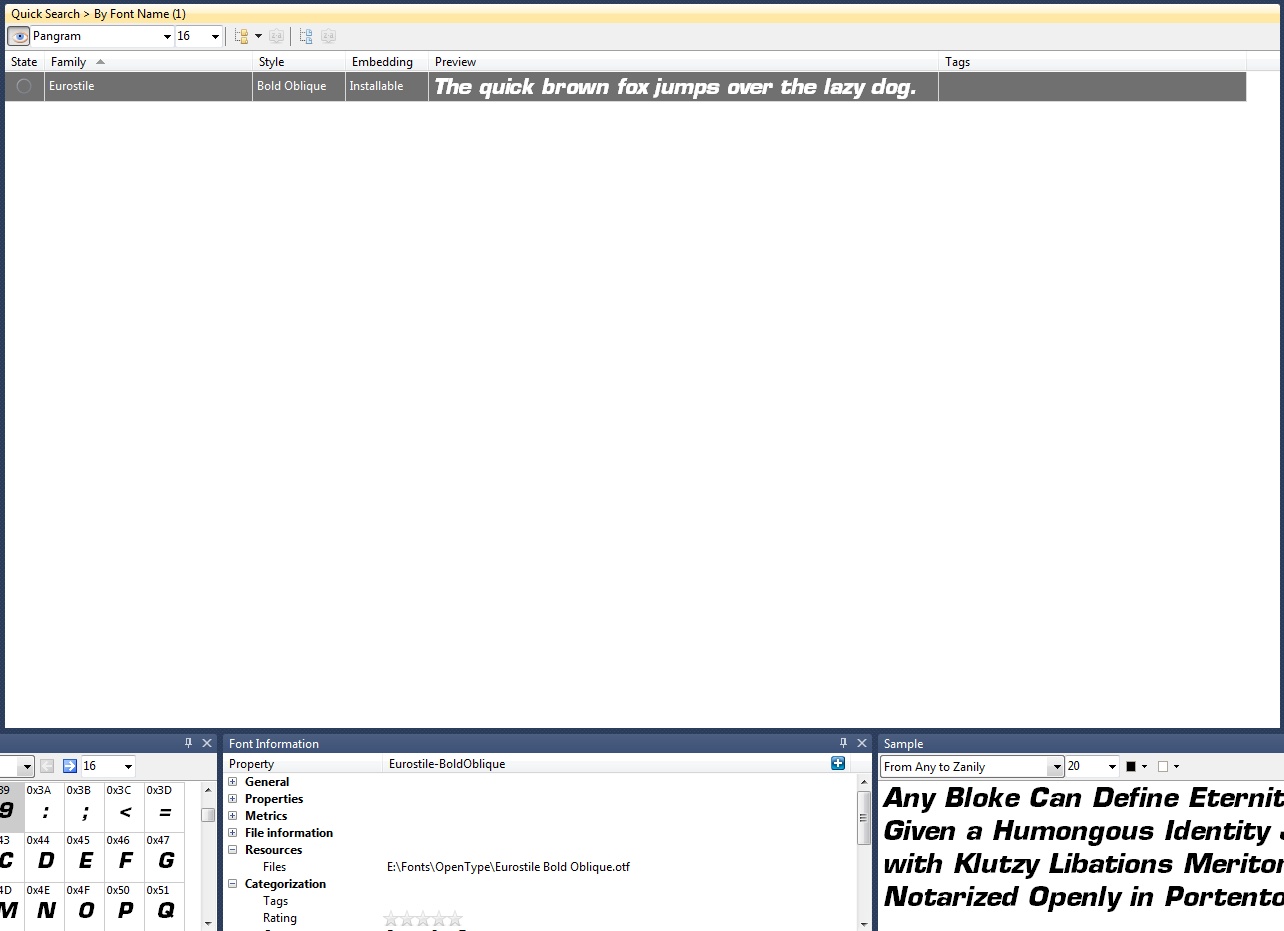Select the 0x44 D glyph cell
The image size is (1284, 931).
[45, 857]
